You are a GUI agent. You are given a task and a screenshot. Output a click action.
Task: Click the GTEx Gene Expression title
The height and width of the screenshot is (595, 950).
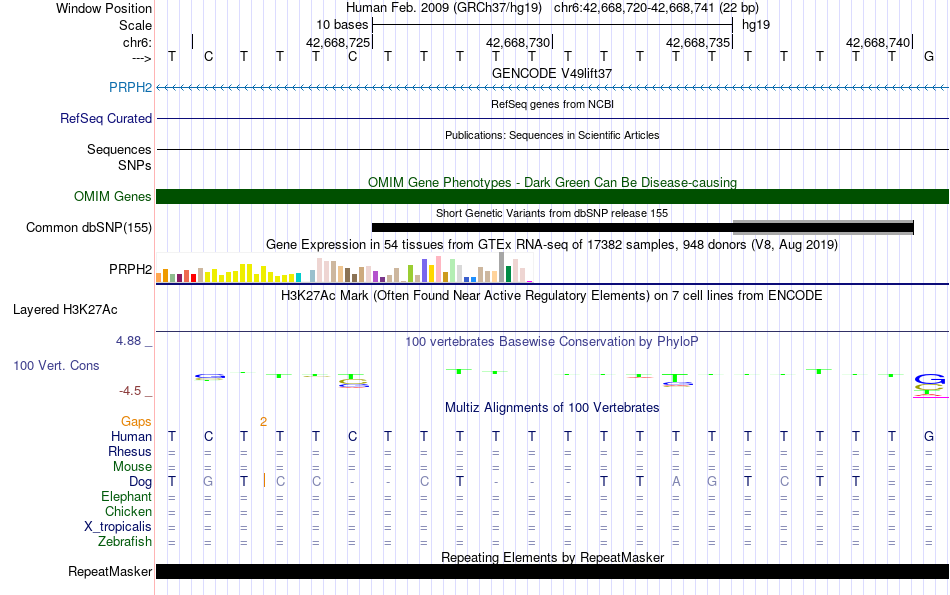(x=552, y=245)
